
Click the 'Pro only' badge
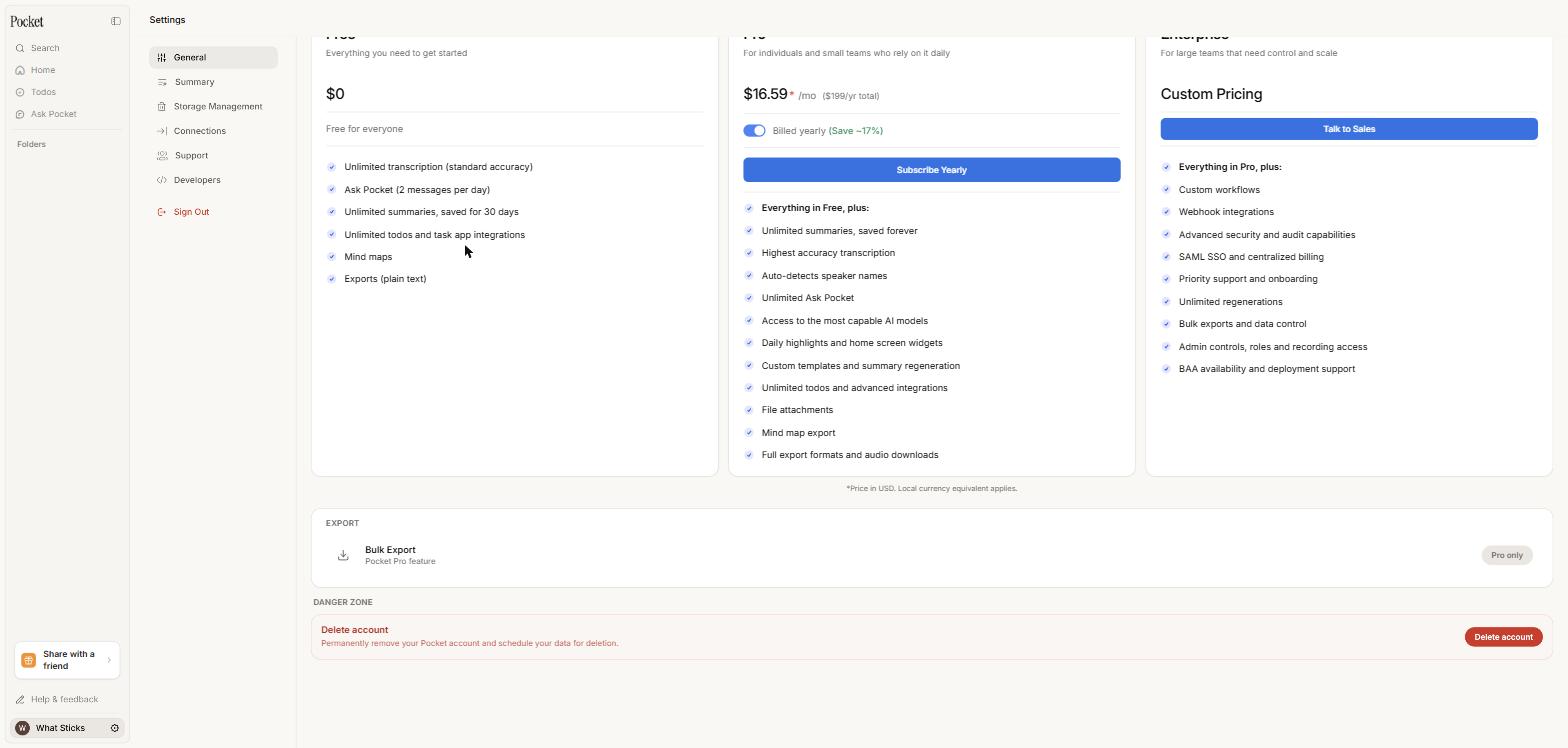(x=1507, y=555)
